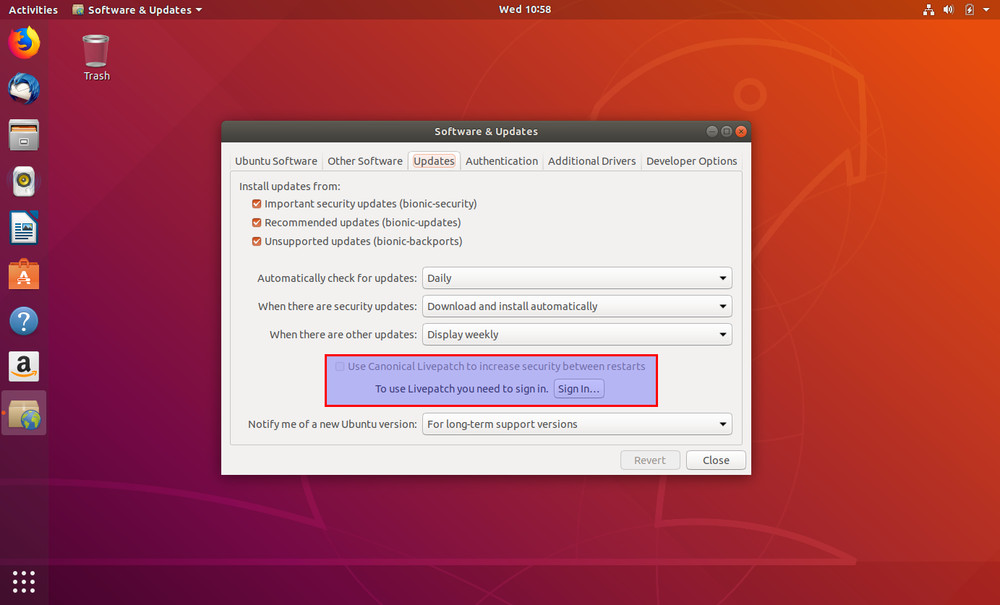Uncheck Recommended updates (bionic-updates)
Viewport: 1000px width, 605px height.
[x=256, y=222]
